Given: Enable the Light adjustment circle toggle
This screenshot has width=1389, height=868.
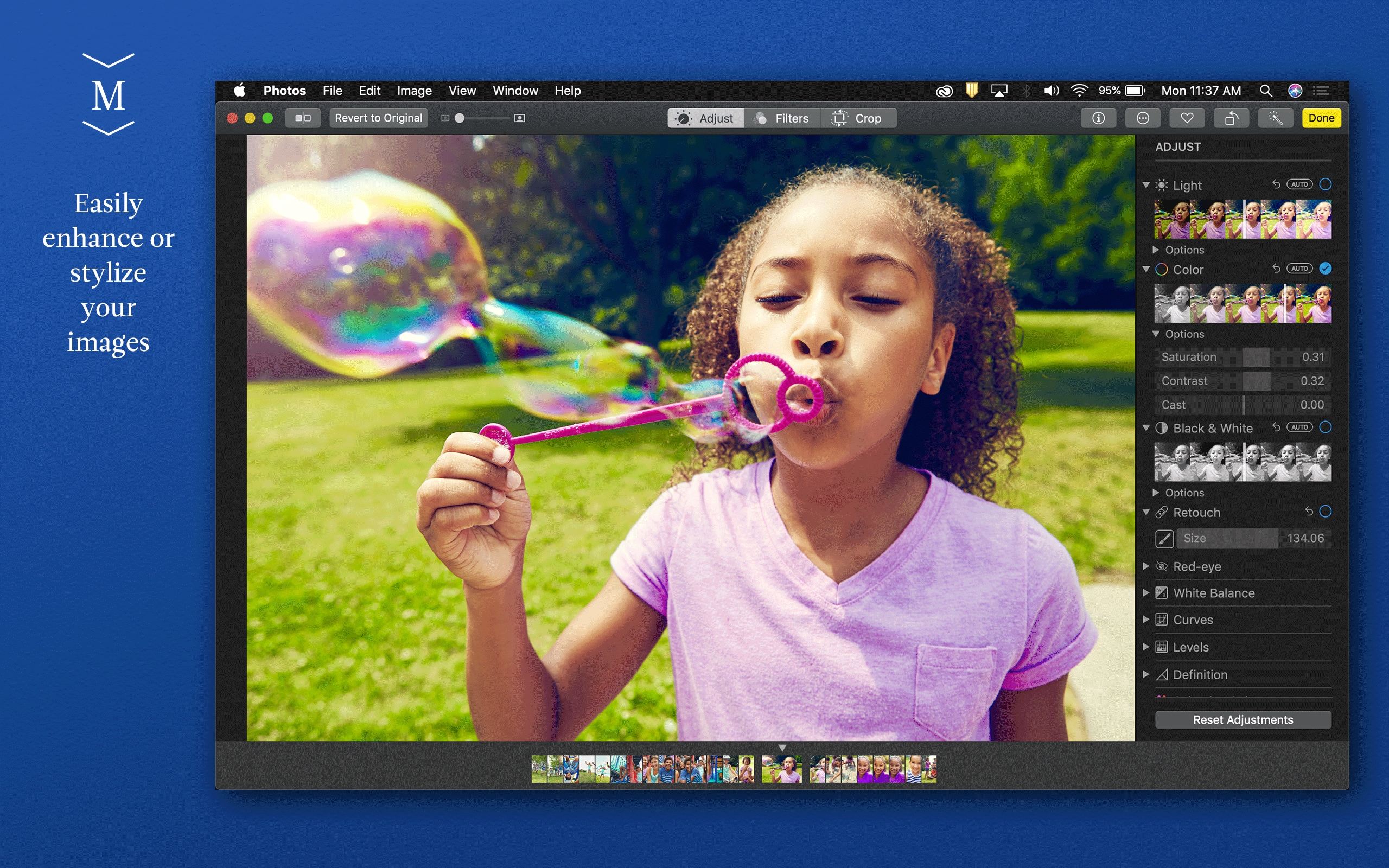Looking at the screenshot, I should 1326,184.
